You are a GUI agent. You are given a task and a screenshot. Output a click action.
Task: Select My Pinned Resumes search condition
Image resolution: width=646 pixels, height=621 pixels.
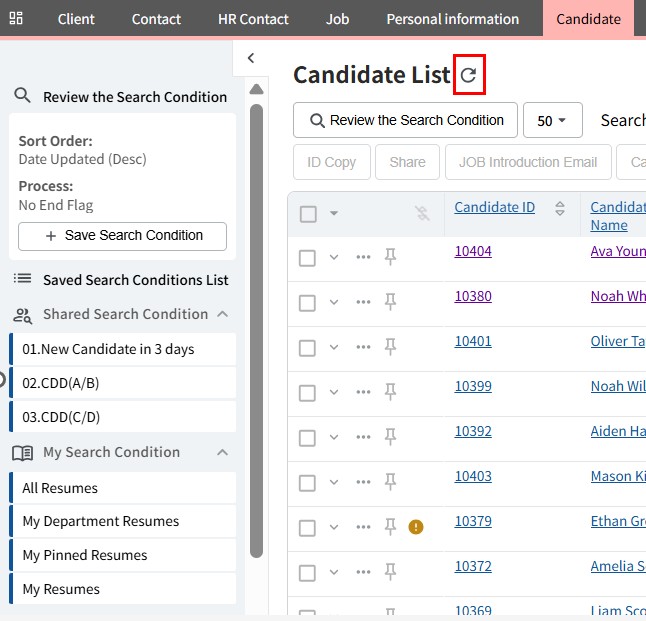click(x=85, y=555)
